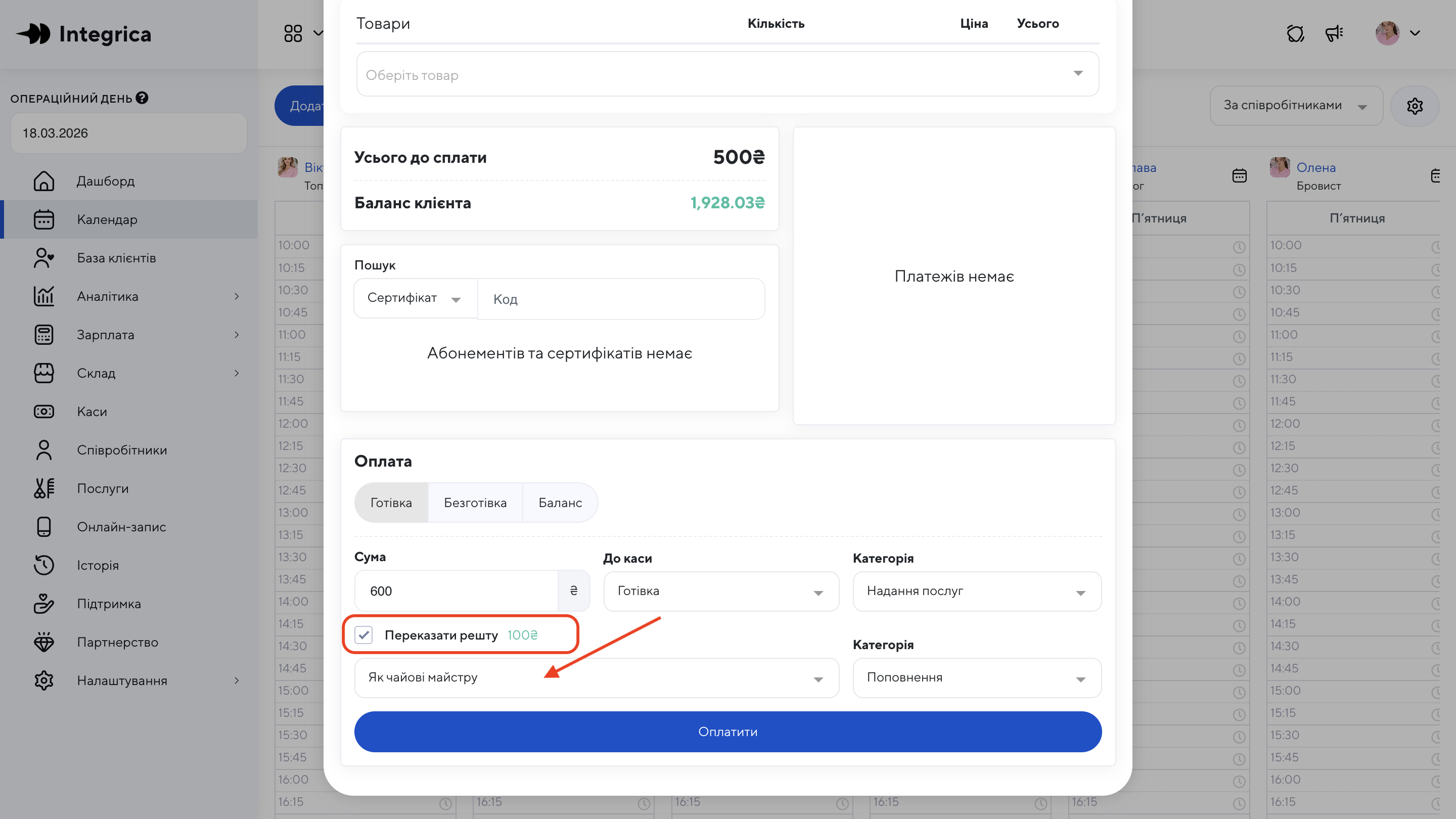Viewport: 1456px width, 819px height.
Task: Click the megaphone announcements icon
Action: click(1335, 33)
